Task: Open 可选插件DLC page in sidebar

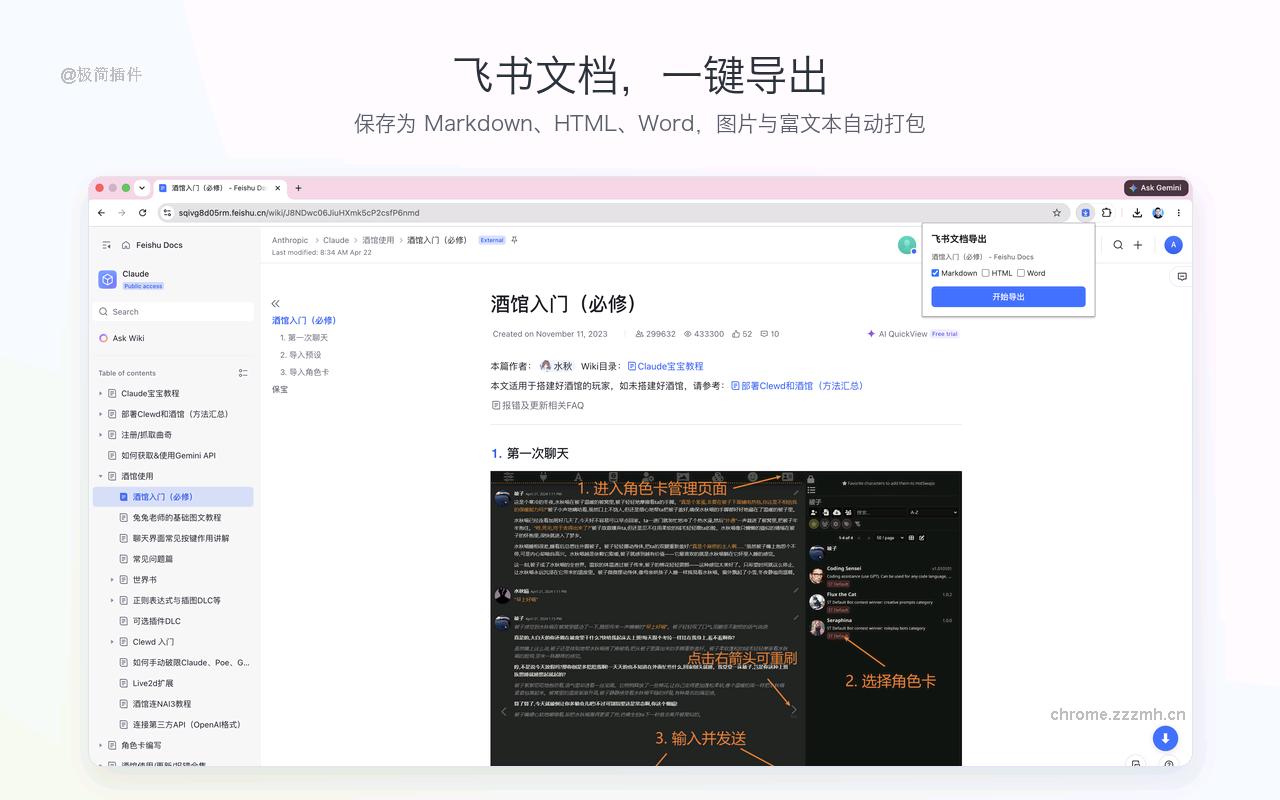Action: 157,621
